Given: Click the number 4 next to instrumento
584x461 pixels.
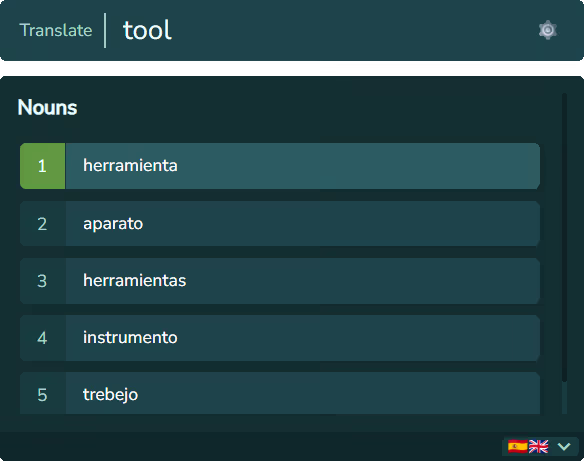Looking at the screenshot, I should (42, 338).
